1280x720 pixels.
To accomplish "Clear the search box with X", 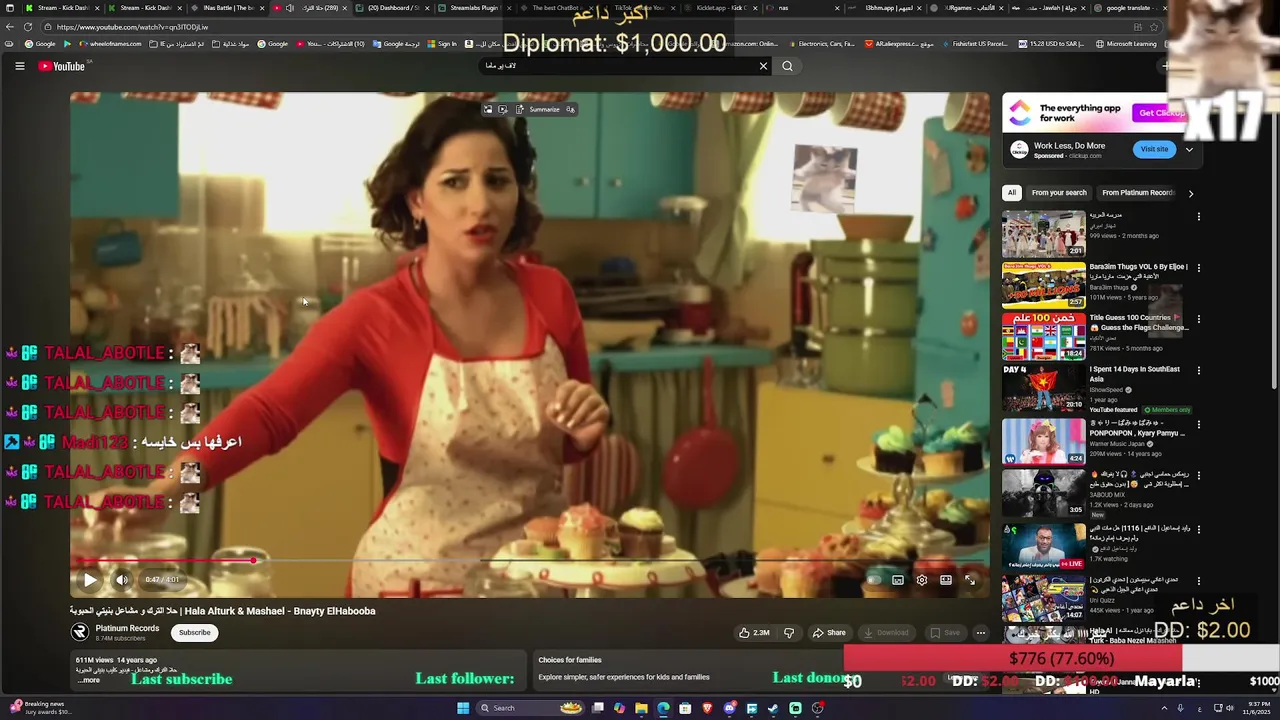I will (763, 66).
